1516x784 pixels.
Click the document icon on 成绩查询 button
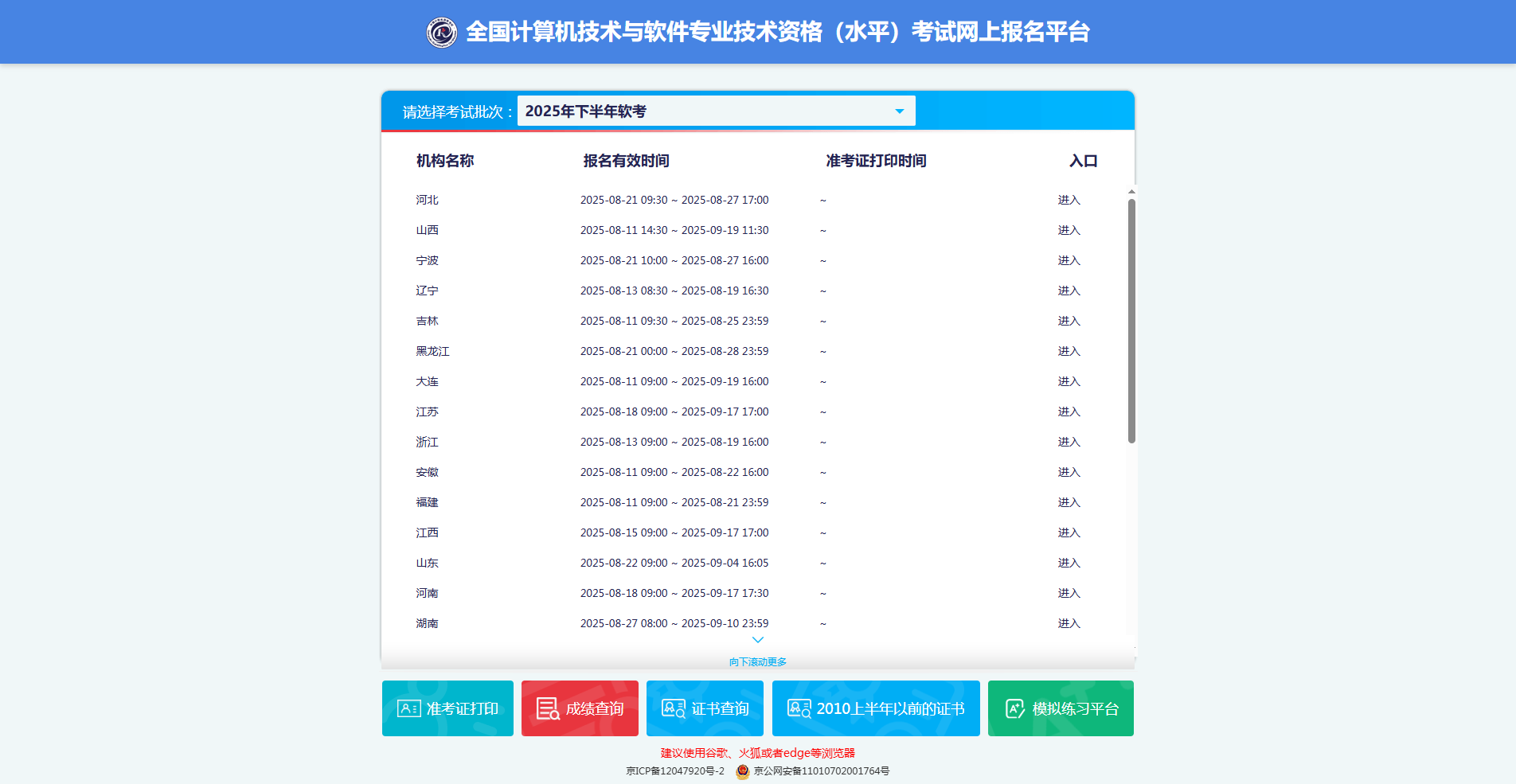(545, 708)
